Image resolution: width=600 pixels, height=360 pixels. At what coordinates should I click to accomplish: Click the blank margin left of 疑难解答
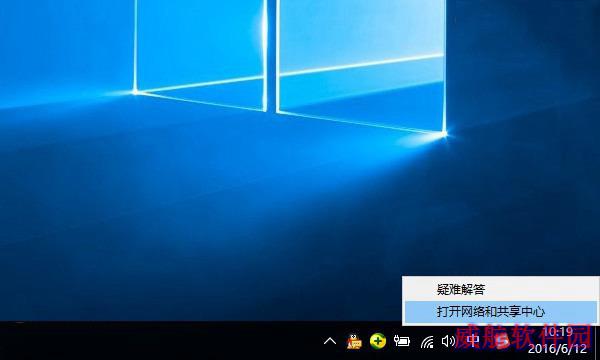click(x=420, y=289)
